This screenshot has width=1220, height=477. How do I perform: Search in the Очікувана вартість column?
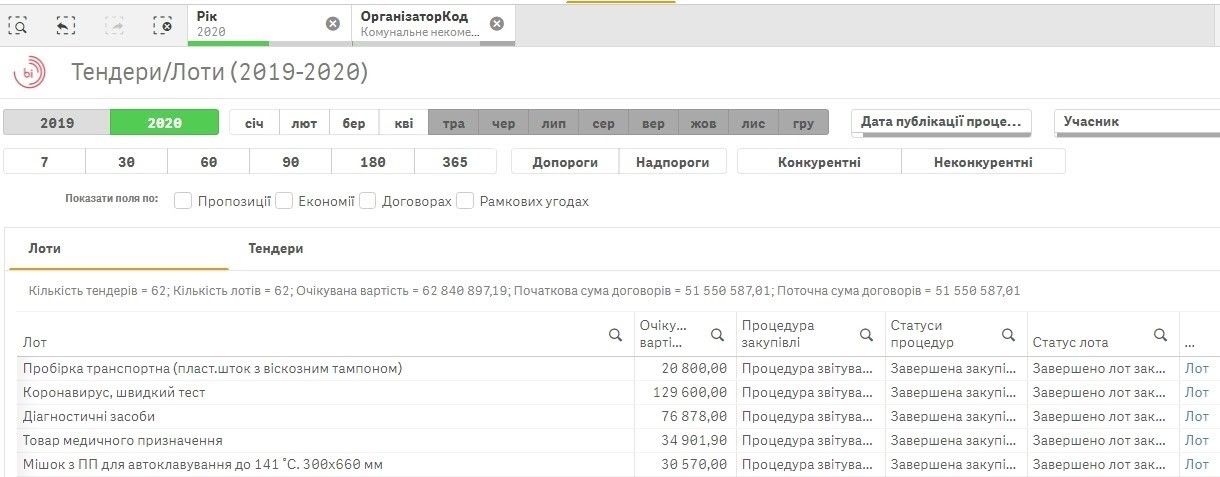[717, 335]
